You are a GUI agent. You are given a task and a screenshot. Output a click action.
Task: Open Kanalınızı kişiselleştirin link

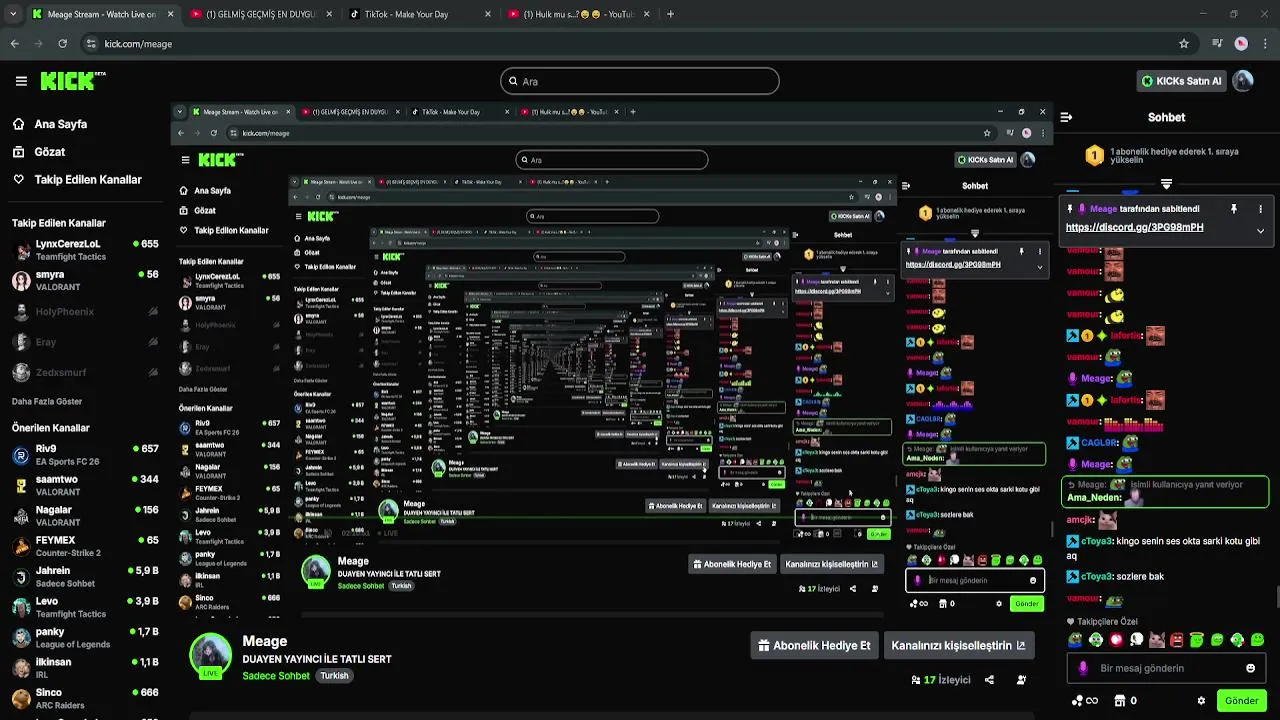point(958,645)
